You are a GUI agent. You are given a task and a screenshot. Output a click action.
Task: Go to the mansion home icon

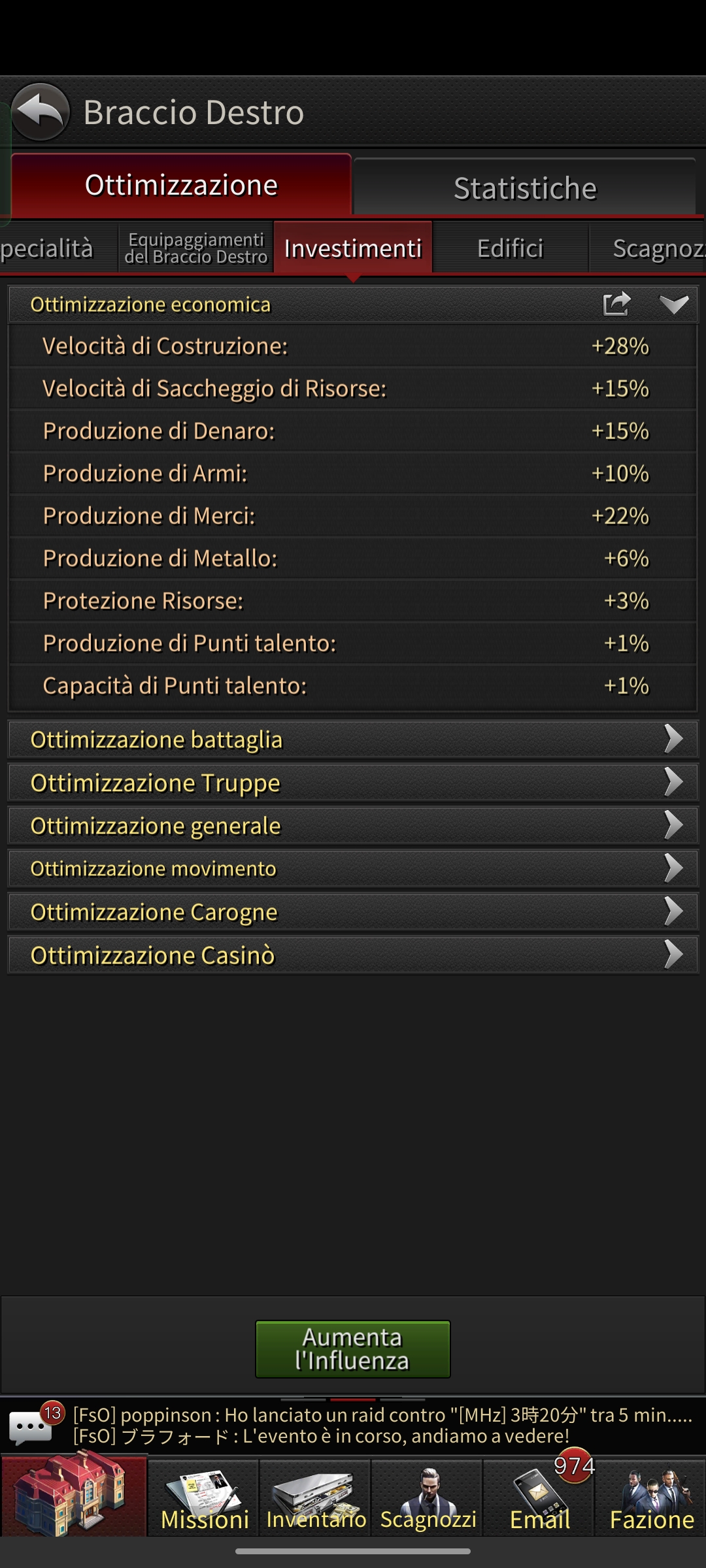(x=74, y=1495)
